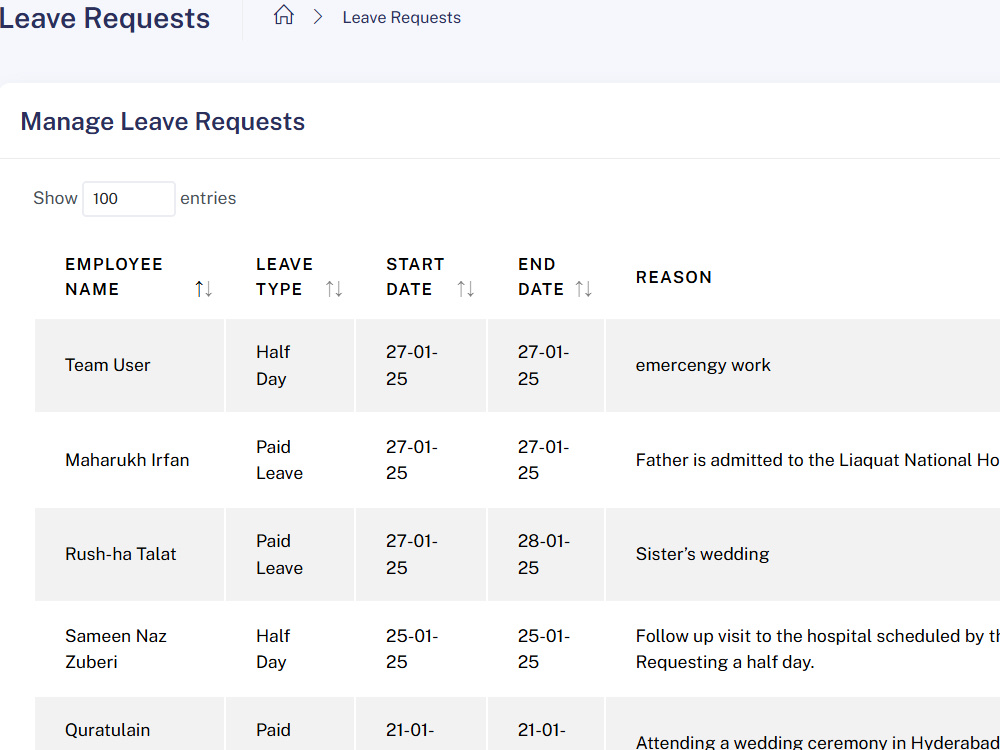Select the Team User employee row

(x=517, y=365)
